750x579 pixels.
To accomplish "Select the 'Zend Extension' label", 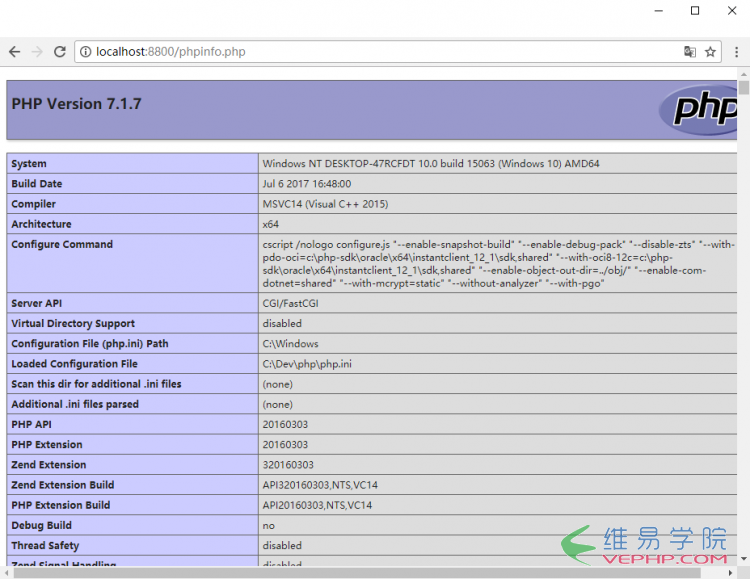I will coord(48,465).
